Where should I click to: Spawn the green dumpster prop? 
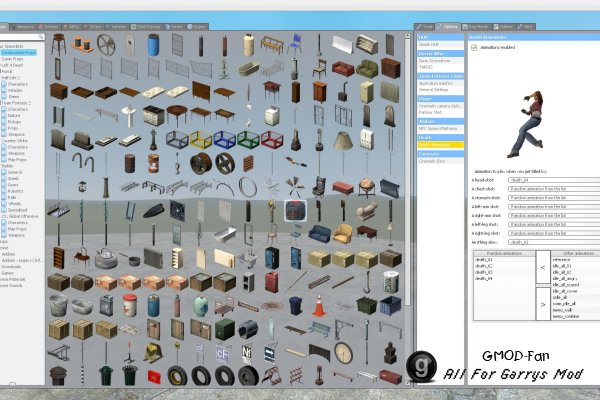pyautogui.click(x=367, y=305)
